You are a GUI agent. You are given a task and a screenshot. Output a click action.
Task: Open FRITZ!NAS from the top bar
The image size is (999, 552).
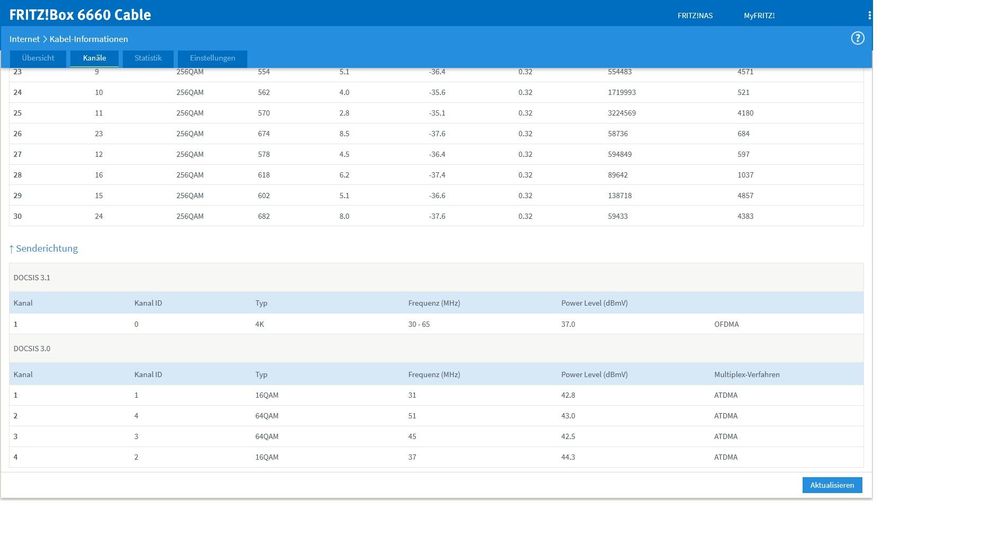coord(695,16)
